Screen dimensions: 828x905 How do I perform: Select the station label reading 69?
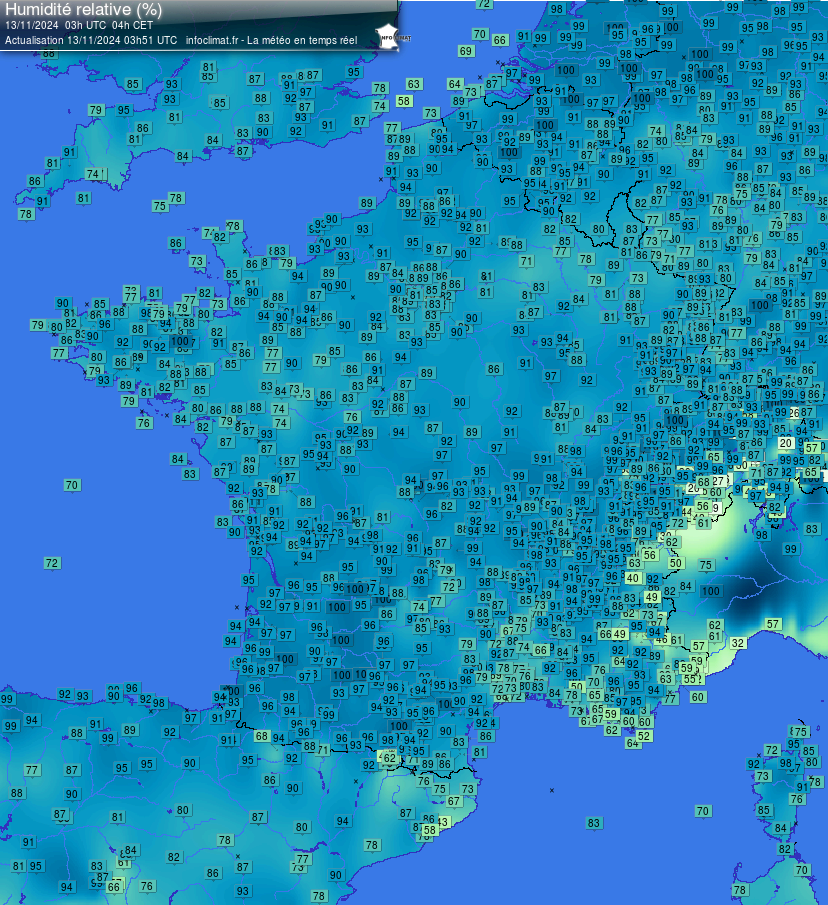(x=466, y=51)
